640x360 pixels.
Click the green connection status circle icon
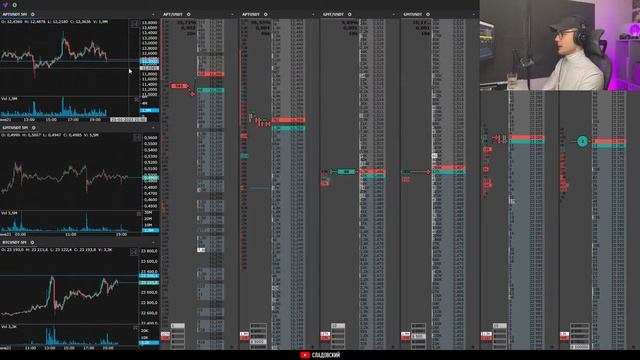(x=15, y=5)
